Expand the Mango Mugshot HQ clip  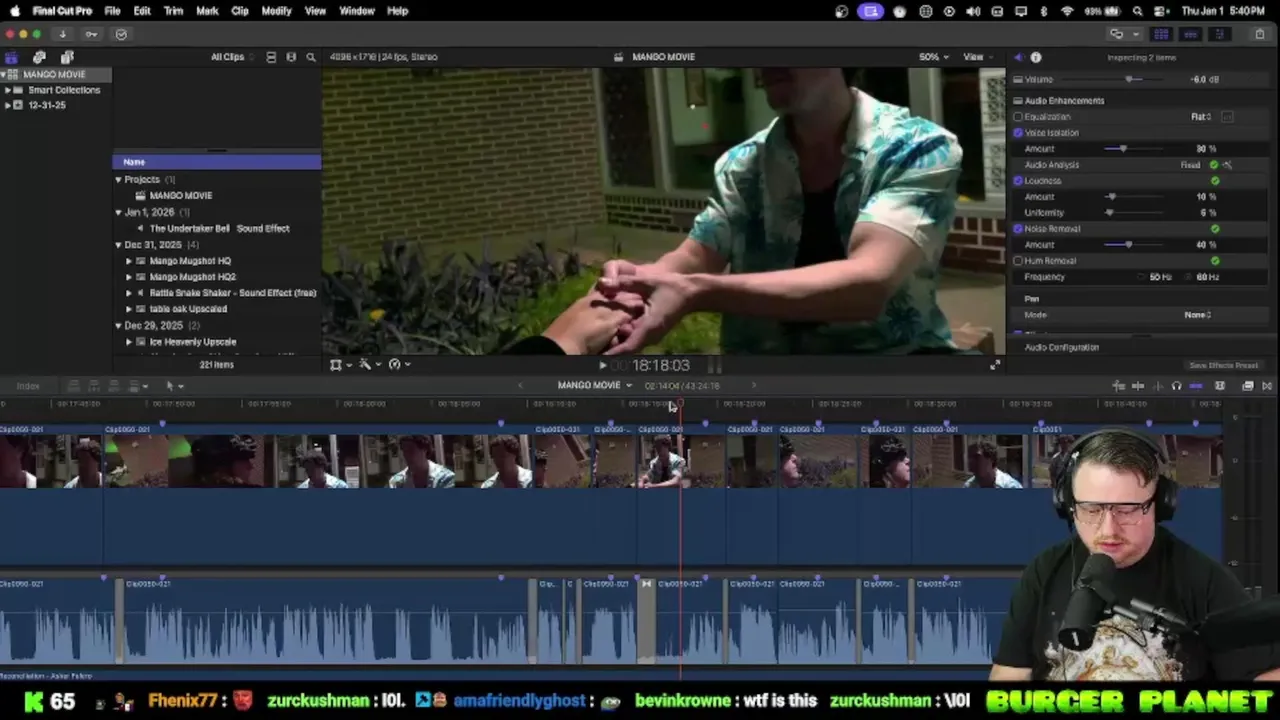(128, 261)
